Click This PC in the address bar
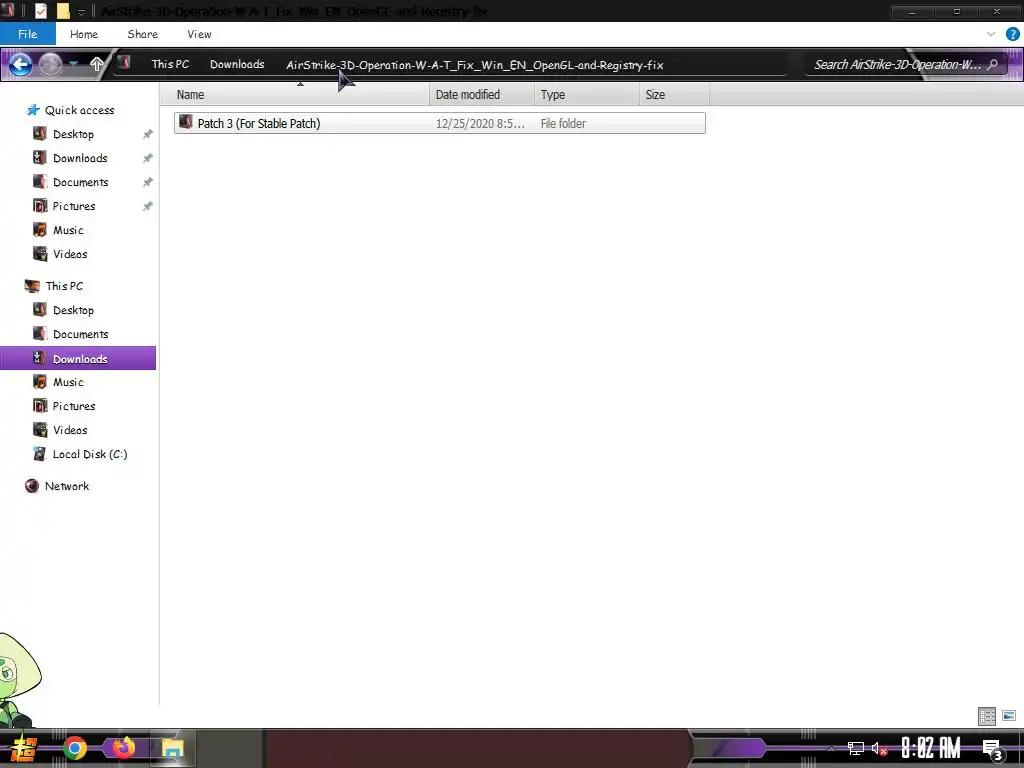This screenshot has height=768, width=1024. pyautogui.click(x=170, y=64)
